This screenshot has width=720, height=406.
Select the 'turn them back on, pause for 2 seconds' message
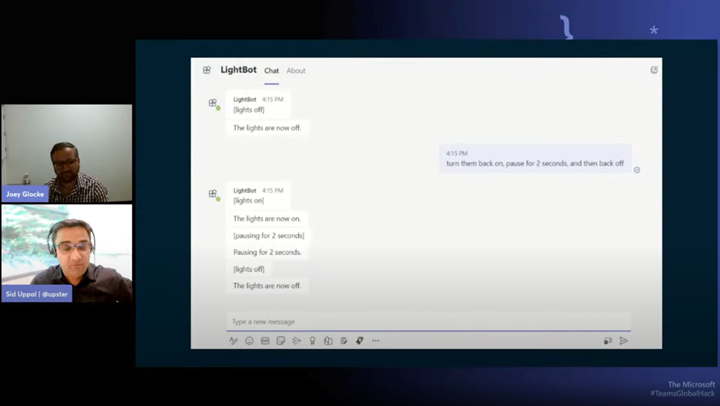click(x=535, y=159)
